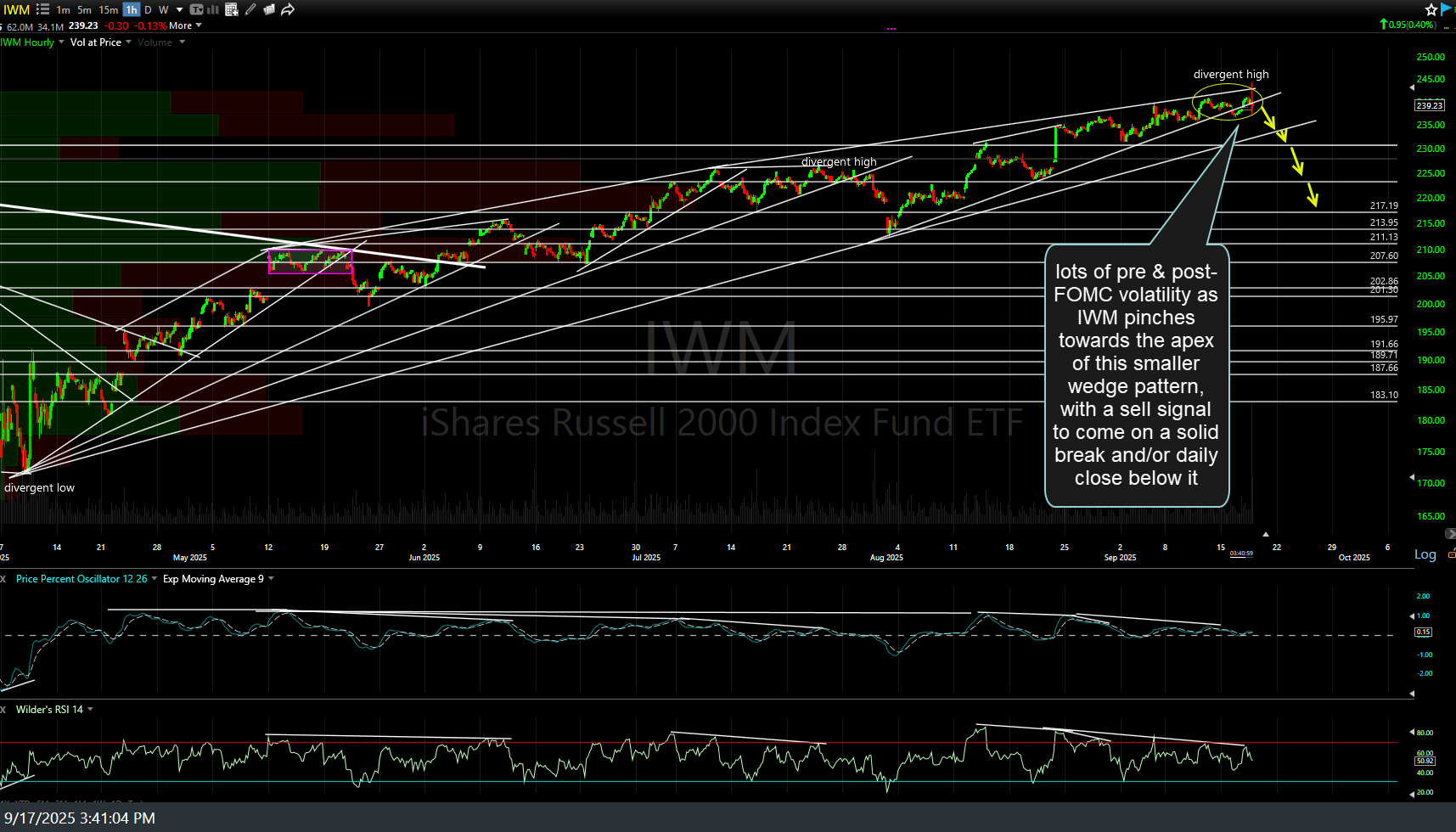Click the TV chart style icon
1456x832 pixels.
click(x=195, y=9)
